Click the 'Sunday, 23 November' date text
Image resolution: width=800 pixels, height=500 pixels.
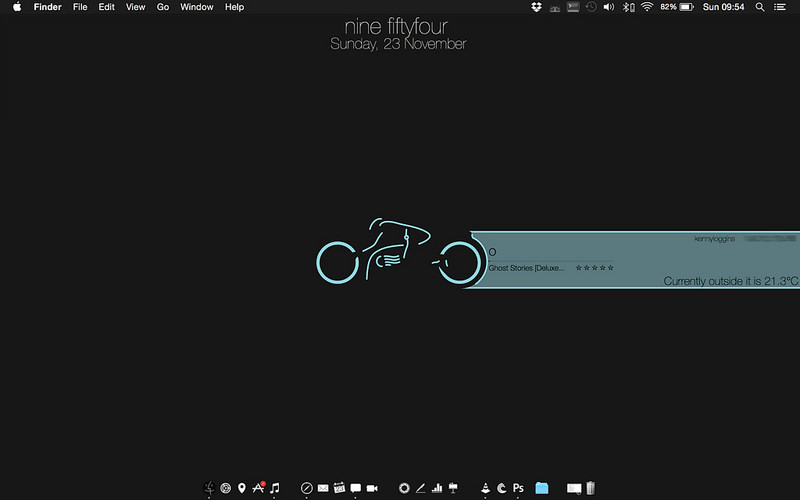(x=398, y=44)
